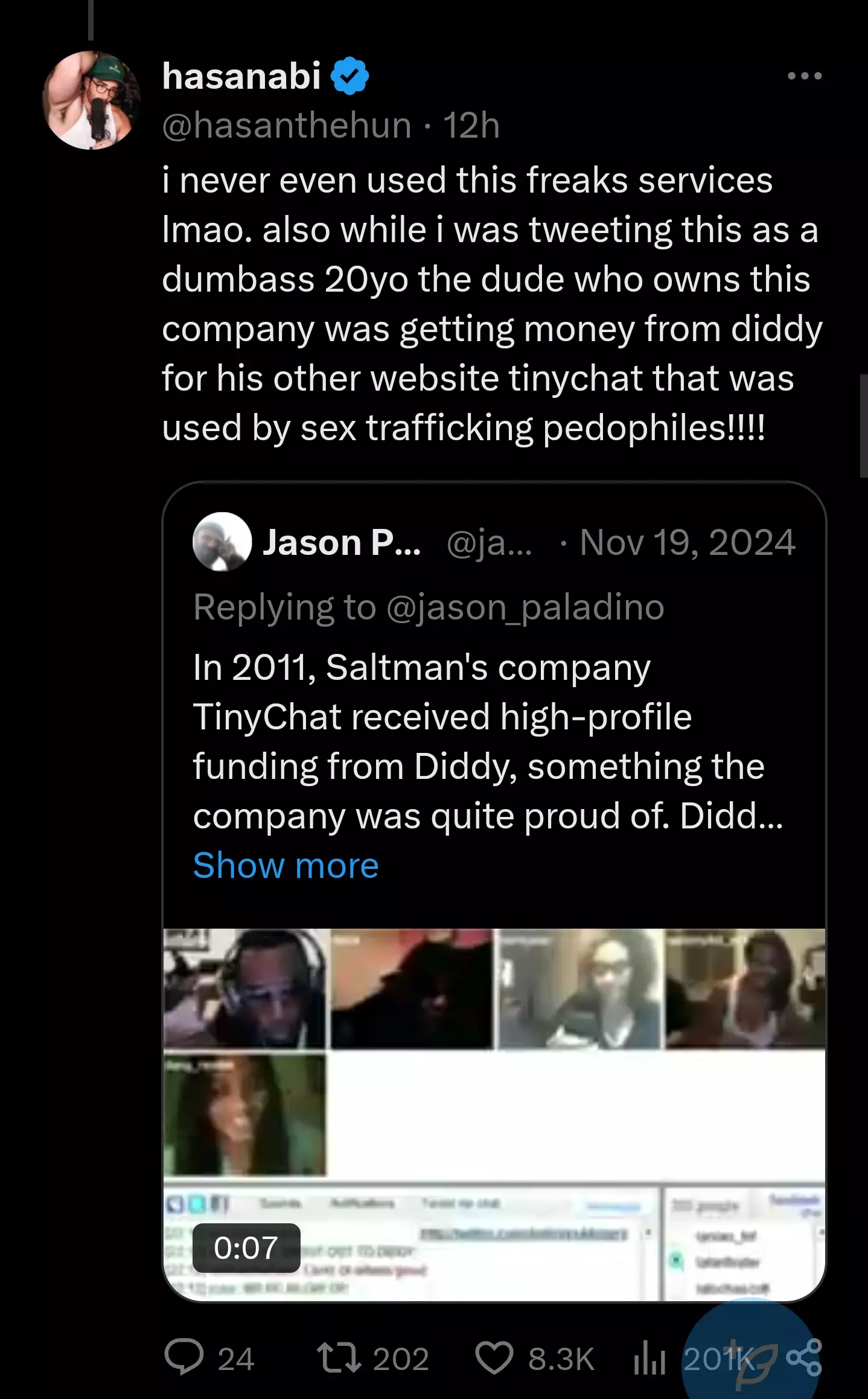Open Jason P's small avatar
Image resolution: width=868 pixels, height=1399 pixels.
point(222,542)
